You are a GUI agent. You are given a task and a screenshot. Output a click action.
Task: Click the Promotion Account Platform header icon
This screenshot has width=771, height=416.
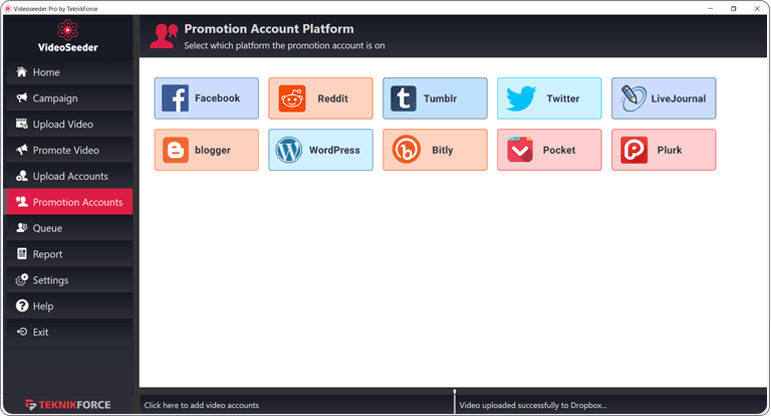click(x=164, y=36)
